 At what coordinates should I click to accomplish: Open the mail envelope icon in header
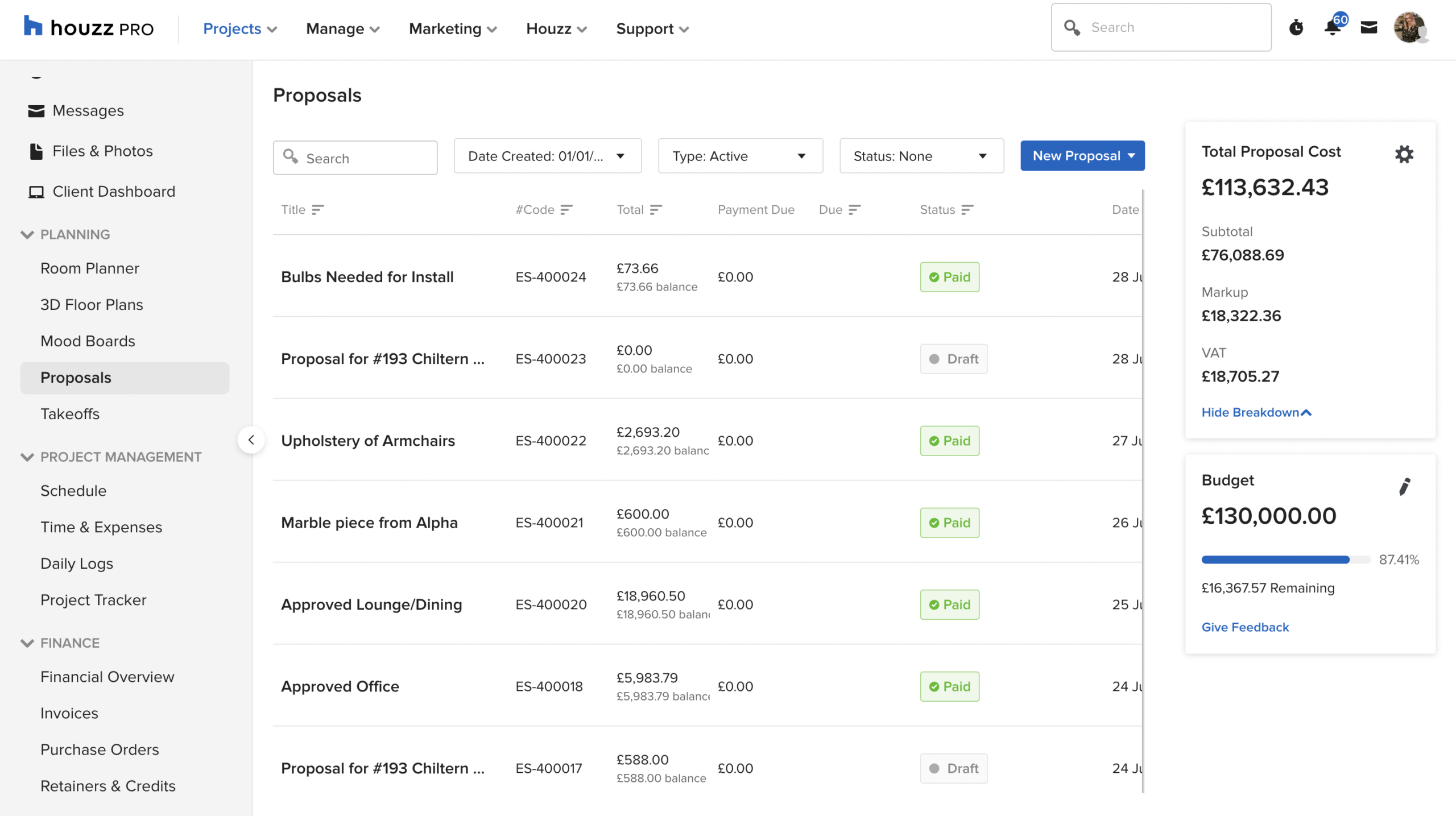pyautogui.click(x=1368, y=27)
